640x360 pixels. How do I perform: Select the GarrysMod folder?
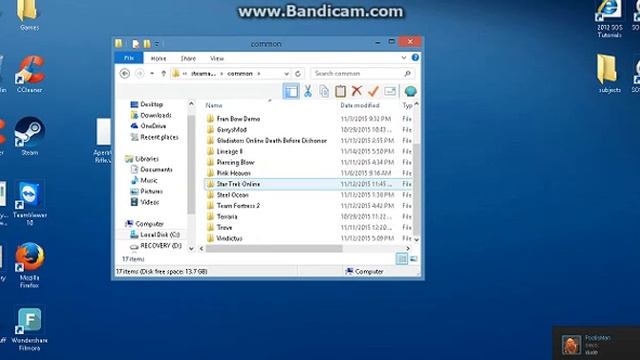231,130
